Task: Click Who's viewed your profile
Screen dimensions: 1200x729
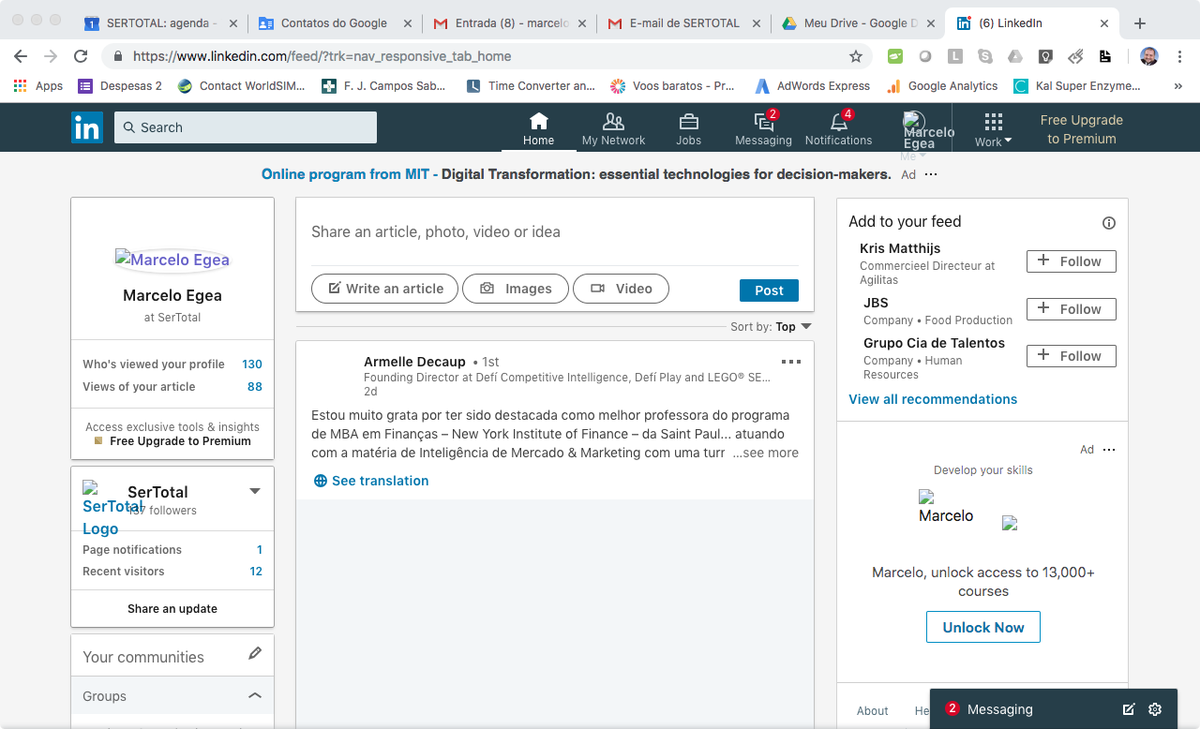Action: [172, 364]
